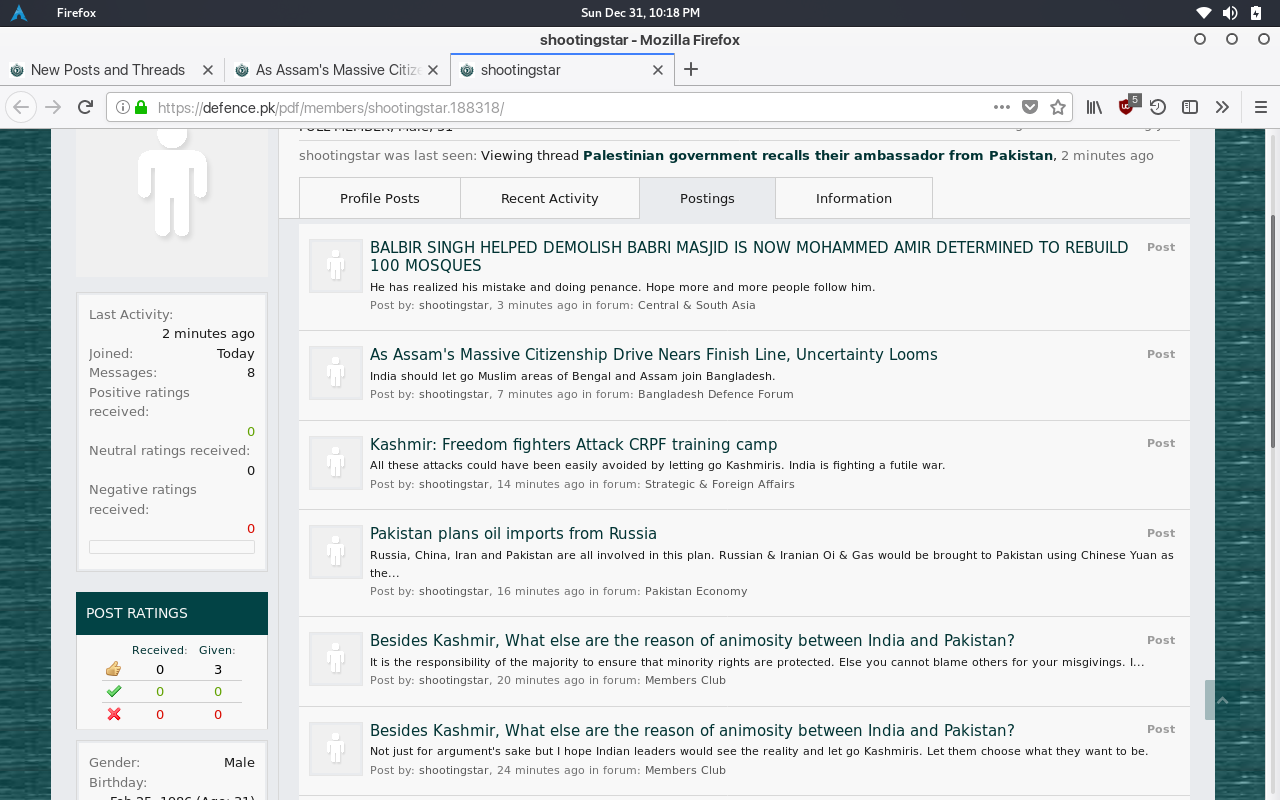Open the Library icon in toolbar
This screenshot has height=800, width=1280.
click(1095, 107)
